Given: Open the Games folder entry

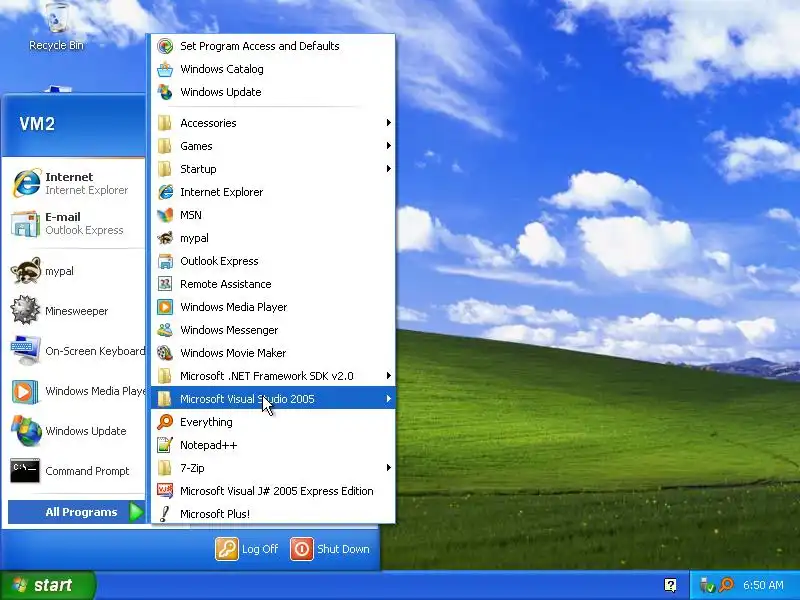Looking at the screenshot, I should pos(273,146).
